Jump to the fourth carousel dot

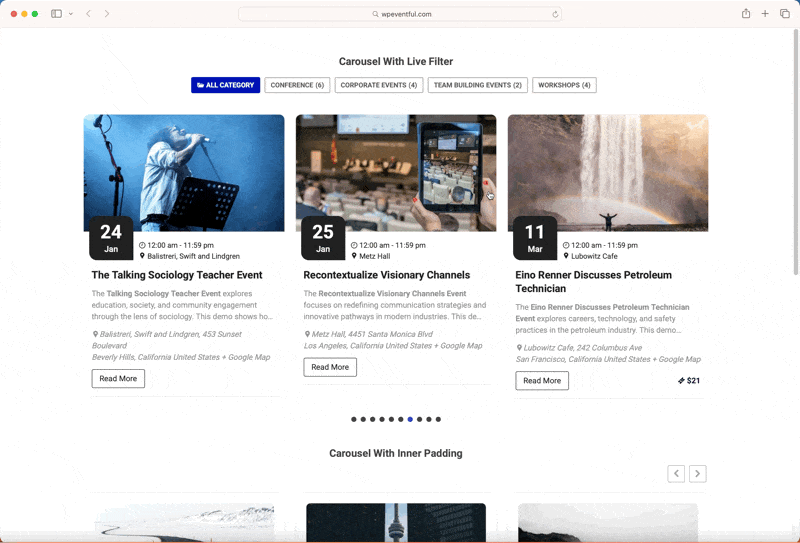(382, 419)
